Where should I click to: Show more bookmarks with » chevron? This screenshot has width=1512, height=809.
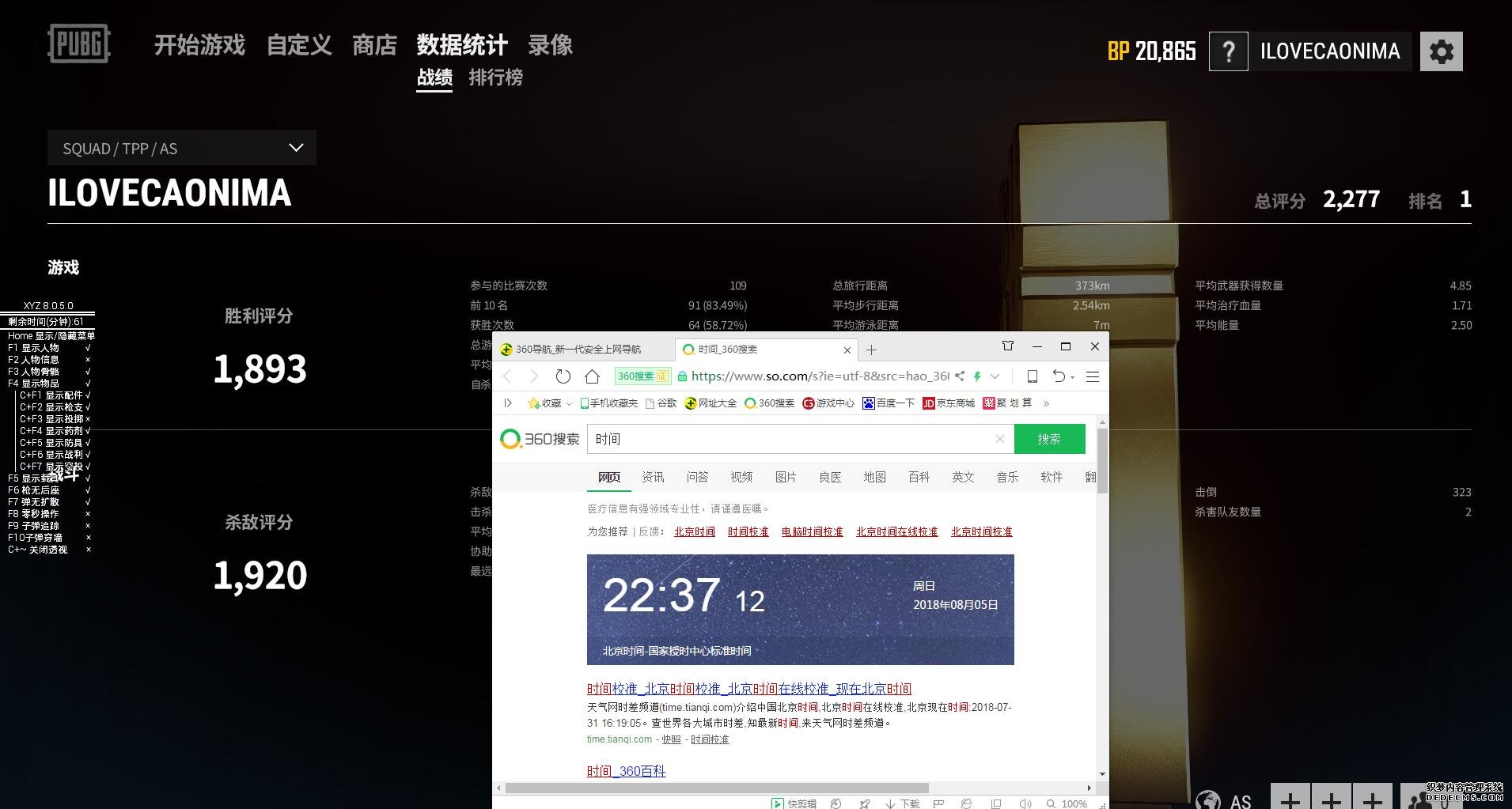(x=1046, y=403)
